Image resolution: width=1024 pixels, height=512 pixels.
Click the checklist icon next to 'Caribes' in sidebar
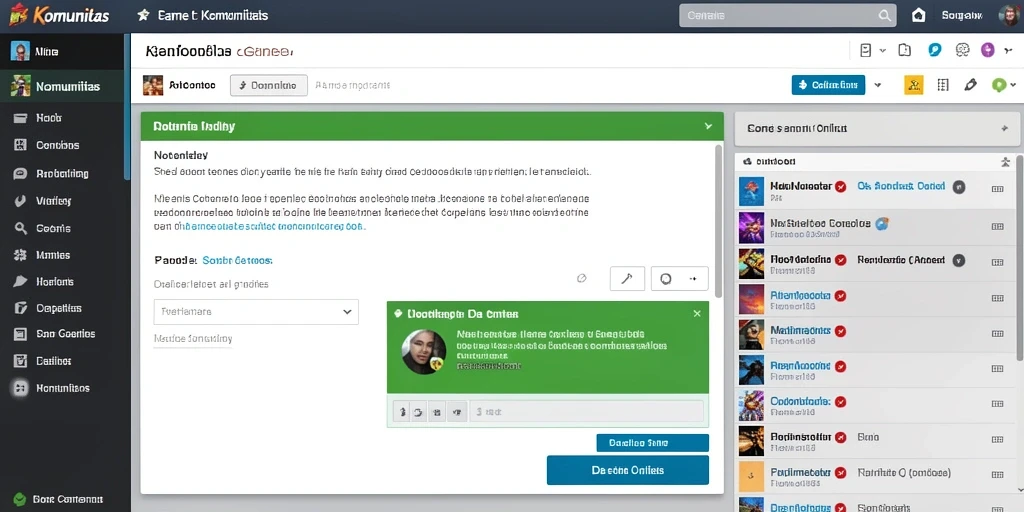[20, 360]
